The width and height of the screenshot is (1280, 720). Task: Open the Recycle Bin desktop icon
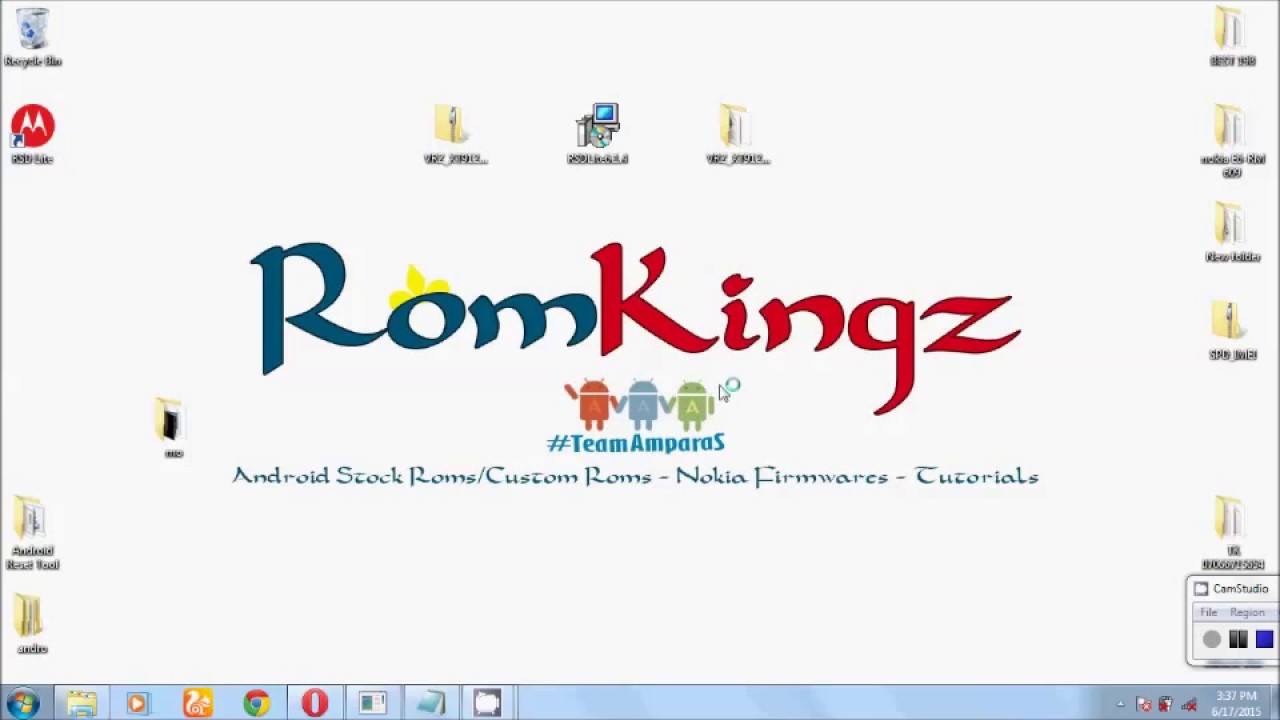(x=32, y=37)
